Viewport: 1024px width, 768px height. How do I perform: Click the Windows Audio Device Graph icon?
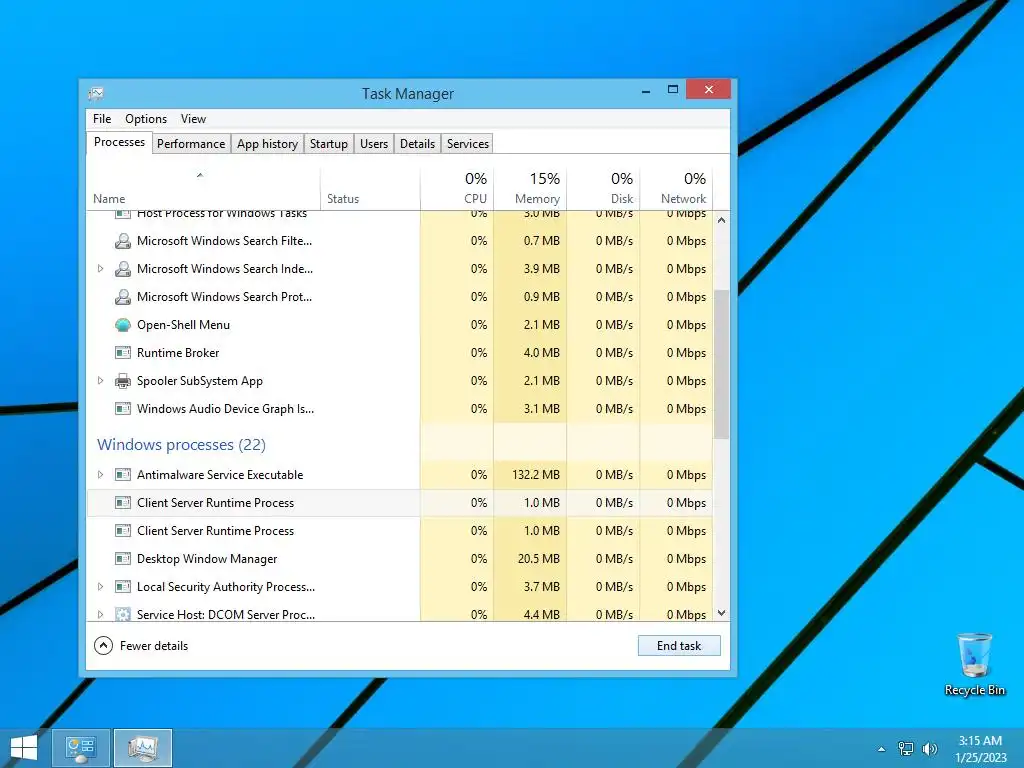click(x=123, y=409)
